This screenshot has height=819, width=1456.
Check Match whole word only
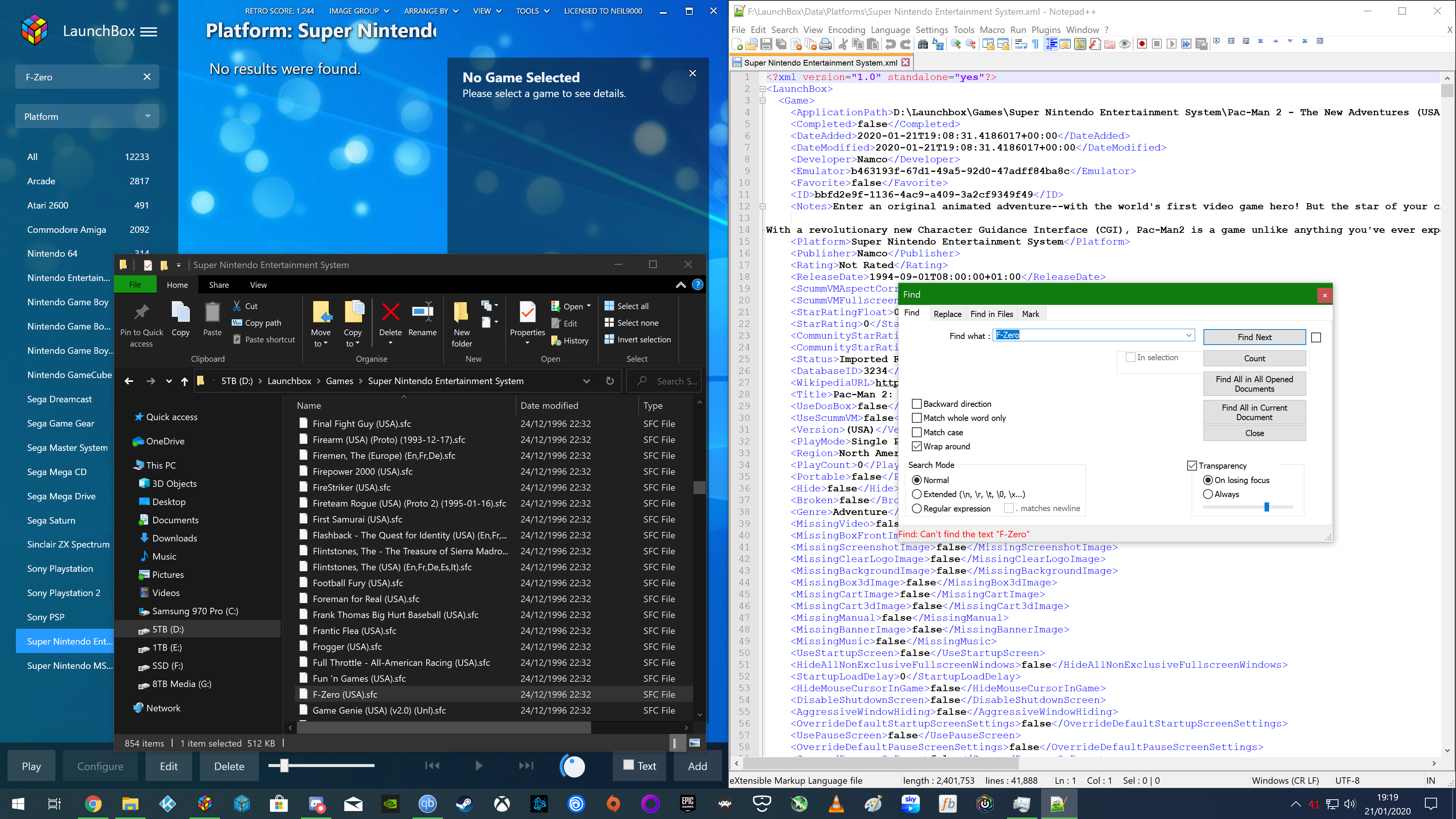917,418
